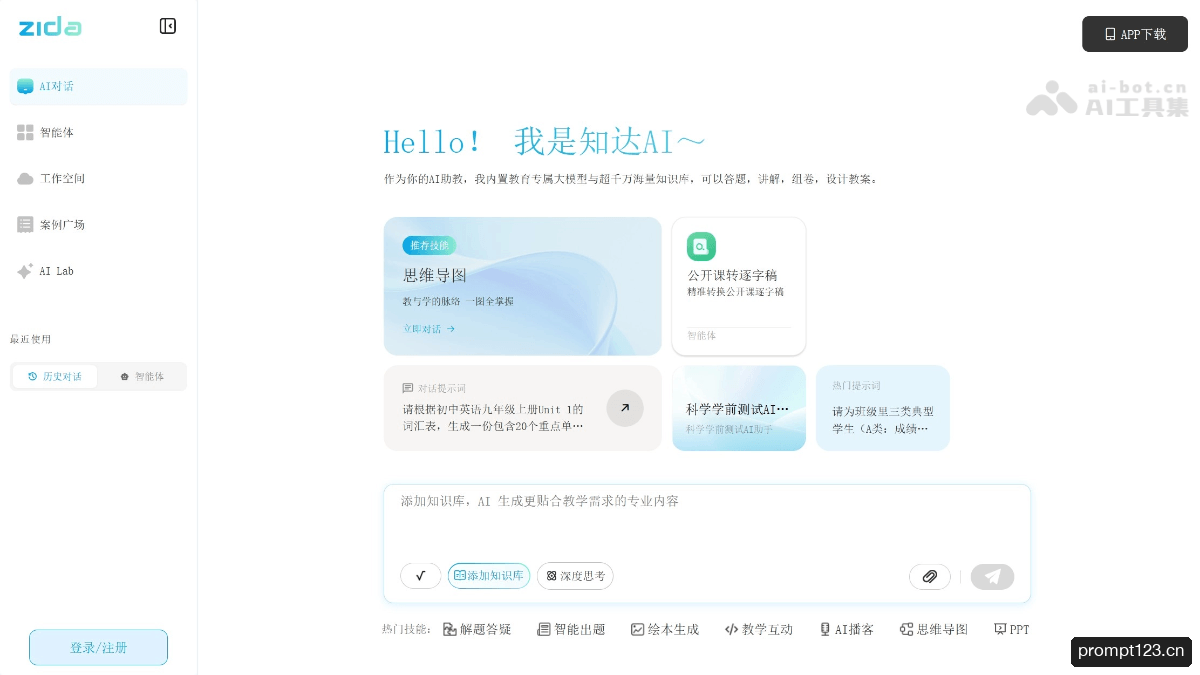
Task: Select the 智能出题 hot skill
Action: (571, 629)
